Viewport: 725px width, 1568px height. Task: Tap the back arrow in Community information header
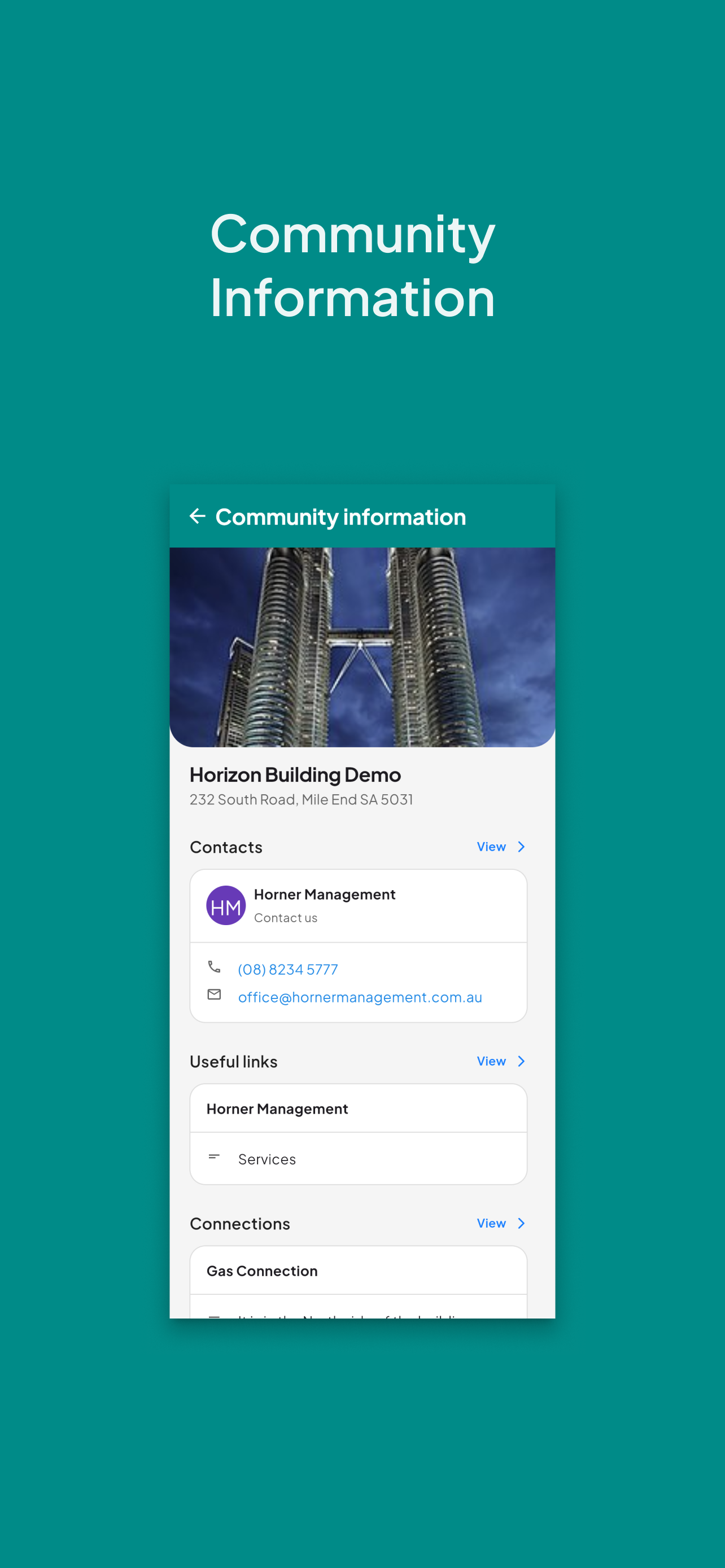[197, 516]
